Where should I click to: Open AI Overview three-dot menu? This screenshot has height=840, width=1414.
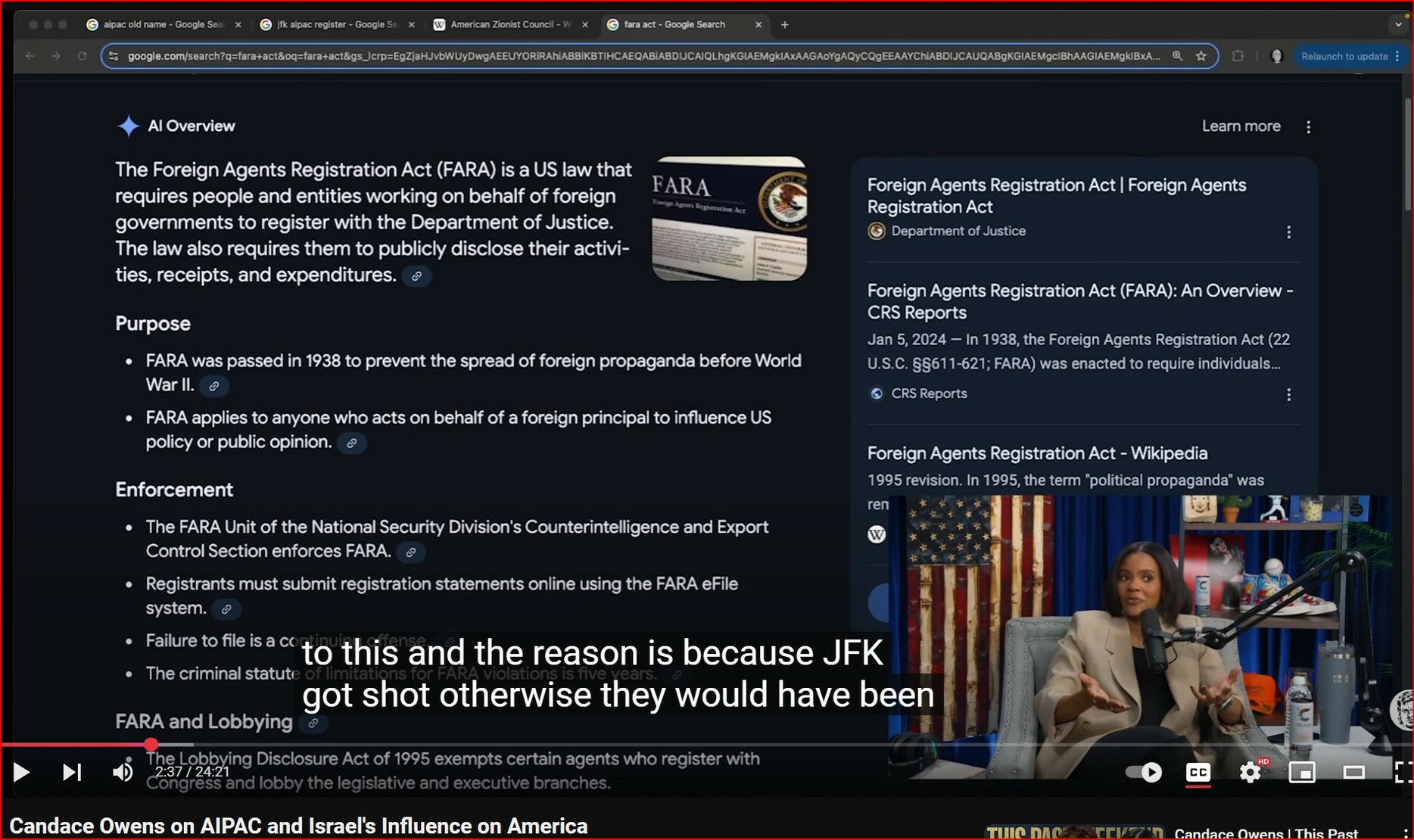[x=1308, y=127]
